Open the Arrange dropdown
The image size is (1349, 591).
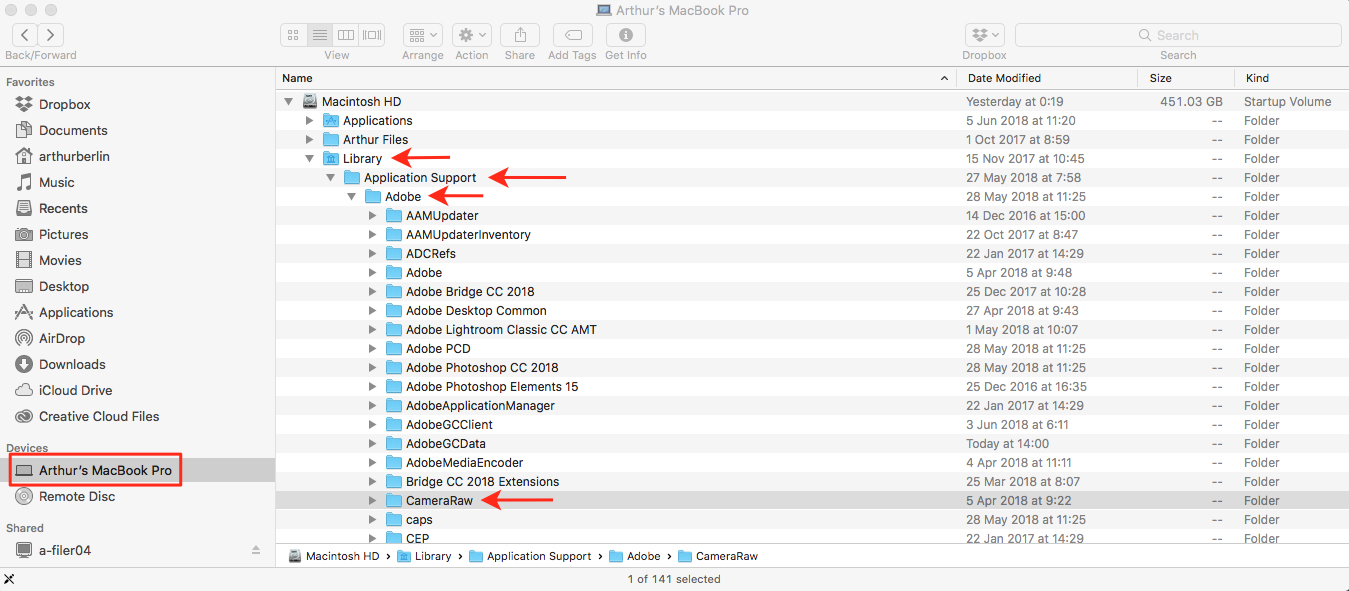pos(423,35)
